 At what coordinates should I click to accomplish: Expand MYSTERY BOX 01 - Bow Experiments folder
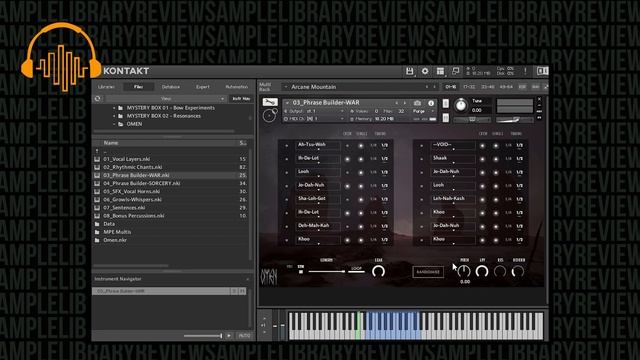tap(114, 108)
